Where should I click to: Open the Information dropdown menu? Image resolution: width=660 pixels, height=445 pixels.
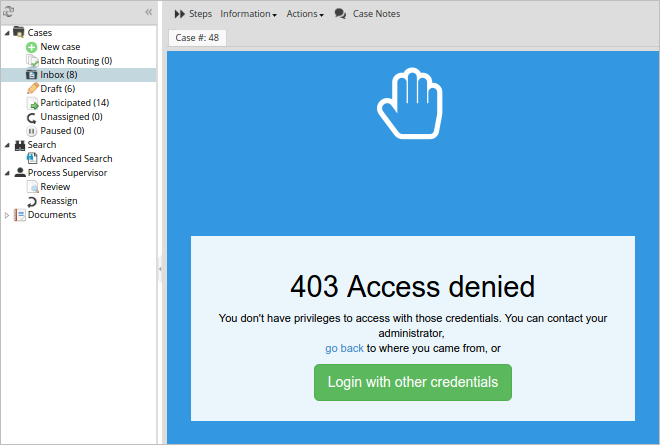pos(248,14)
